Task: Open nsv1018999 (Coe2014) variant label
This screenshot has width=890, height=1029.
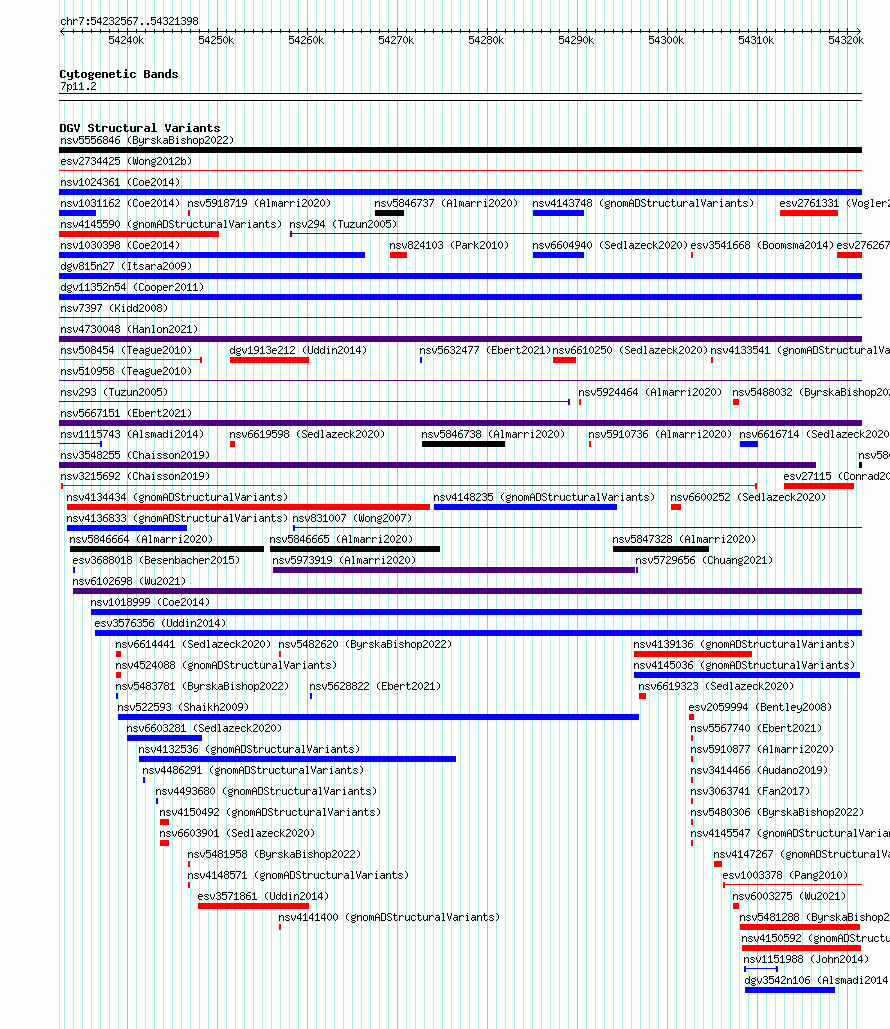Action: coord(150,602)
